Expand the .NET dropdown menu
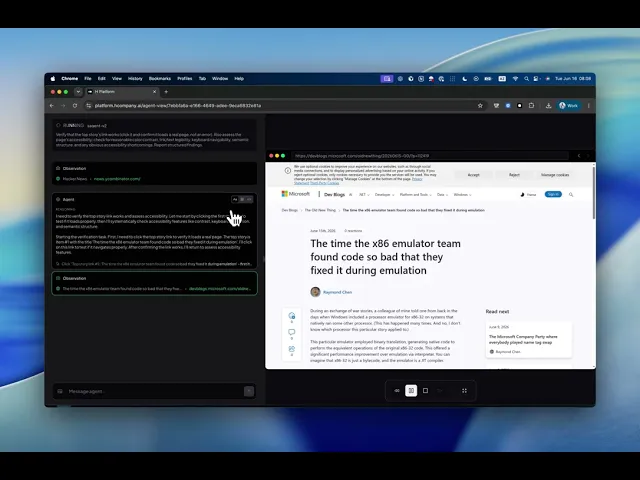This screenshot has height=480, width=640. tap(364, 195)
